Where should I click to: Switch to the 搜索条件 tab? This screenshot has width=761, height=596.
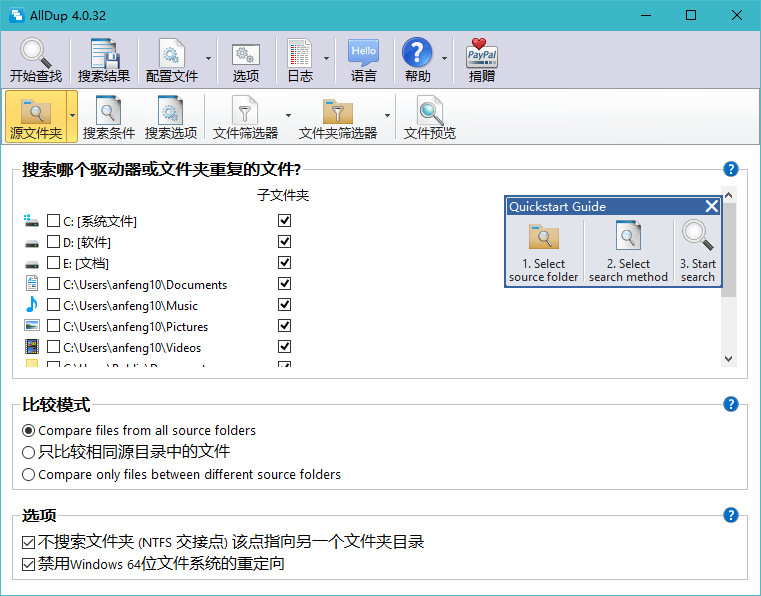pyautogui.click(x=108, y=117)
